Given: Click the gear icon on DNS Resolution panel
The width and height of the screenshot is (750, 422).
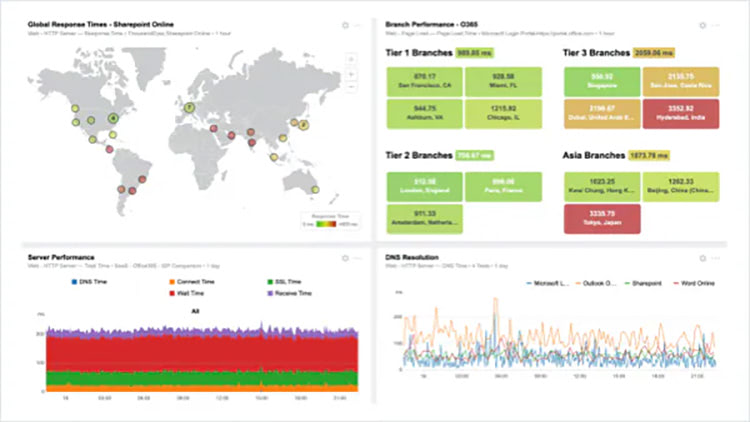Looking at the screenshot, I should (x=702, y=258).
